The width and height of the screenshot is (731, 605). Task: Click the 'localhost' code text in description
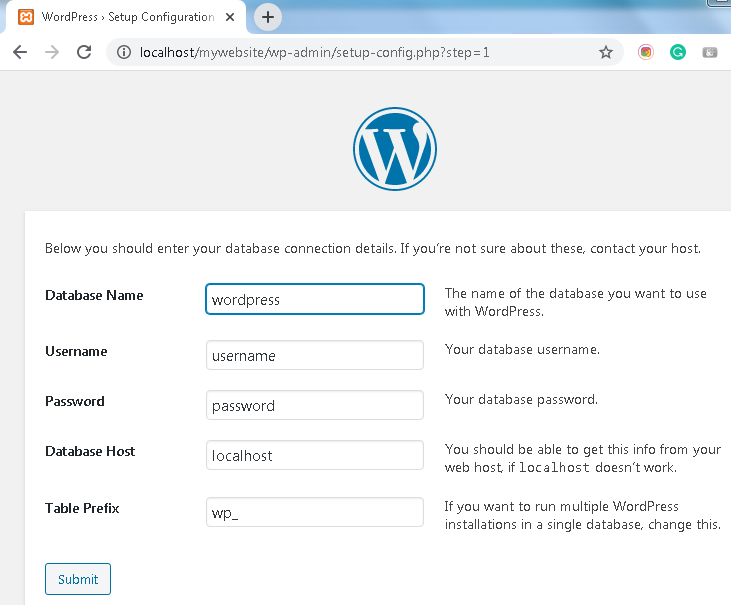click(x=554, y=468)
